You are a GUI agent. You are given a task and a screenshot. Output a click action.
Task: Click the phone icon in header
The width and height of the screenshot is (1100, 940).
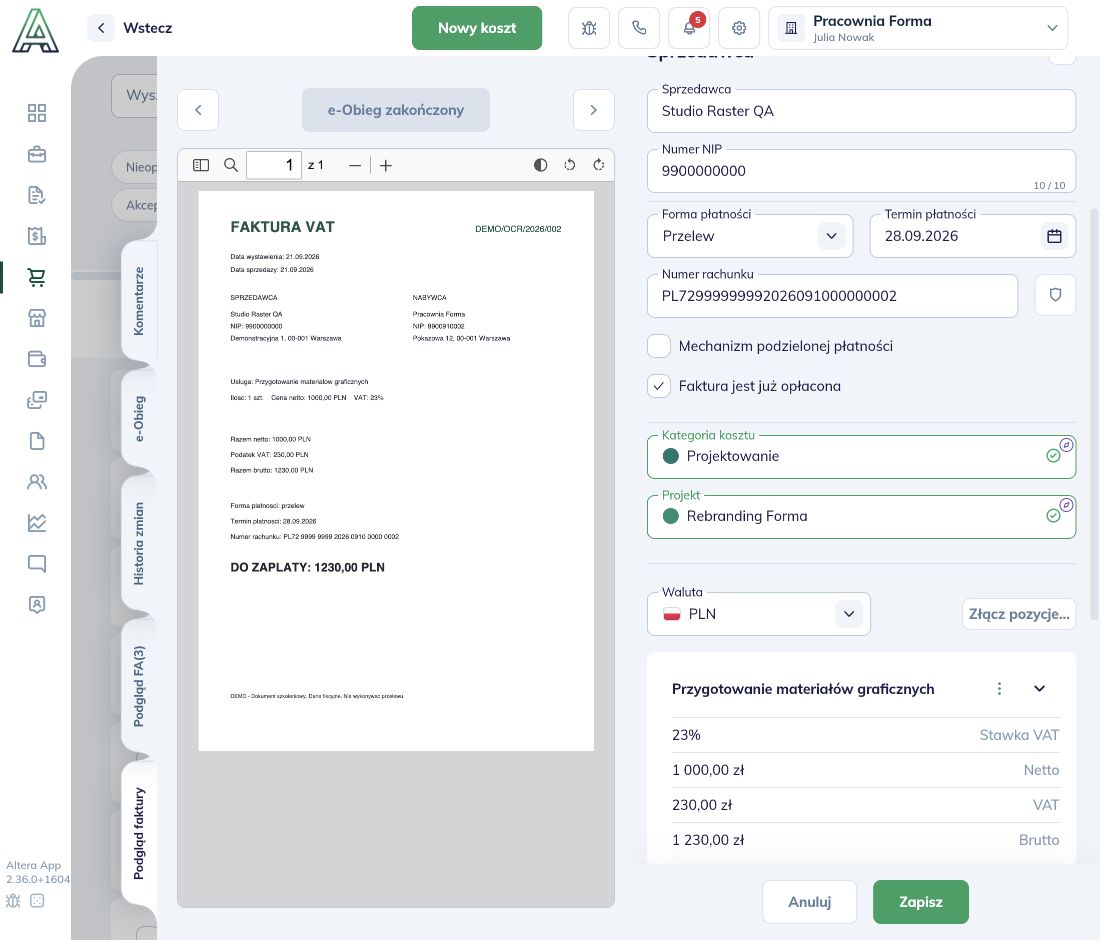click(639, 28)
